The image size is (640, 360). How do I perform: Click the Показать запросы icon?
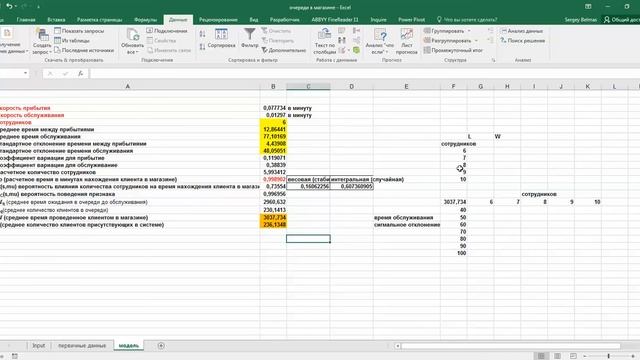[x=58, y=31]
